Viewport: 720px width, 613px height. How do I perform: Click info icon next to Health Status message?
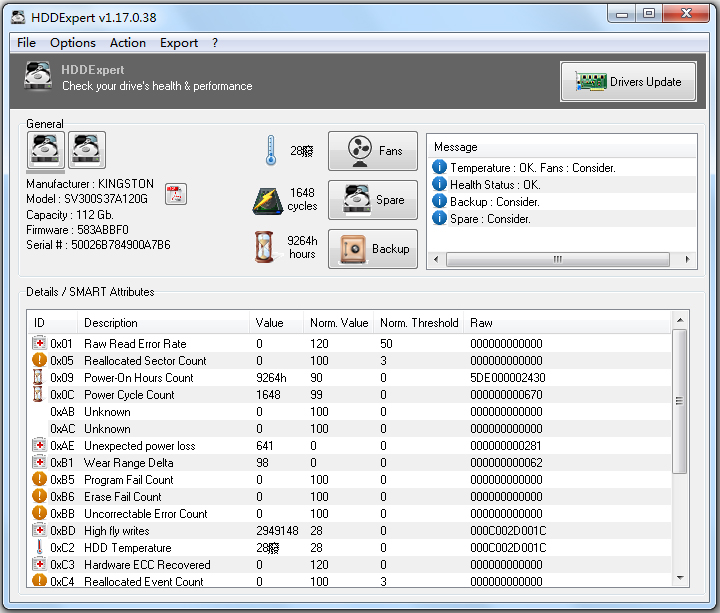point(439,184)
